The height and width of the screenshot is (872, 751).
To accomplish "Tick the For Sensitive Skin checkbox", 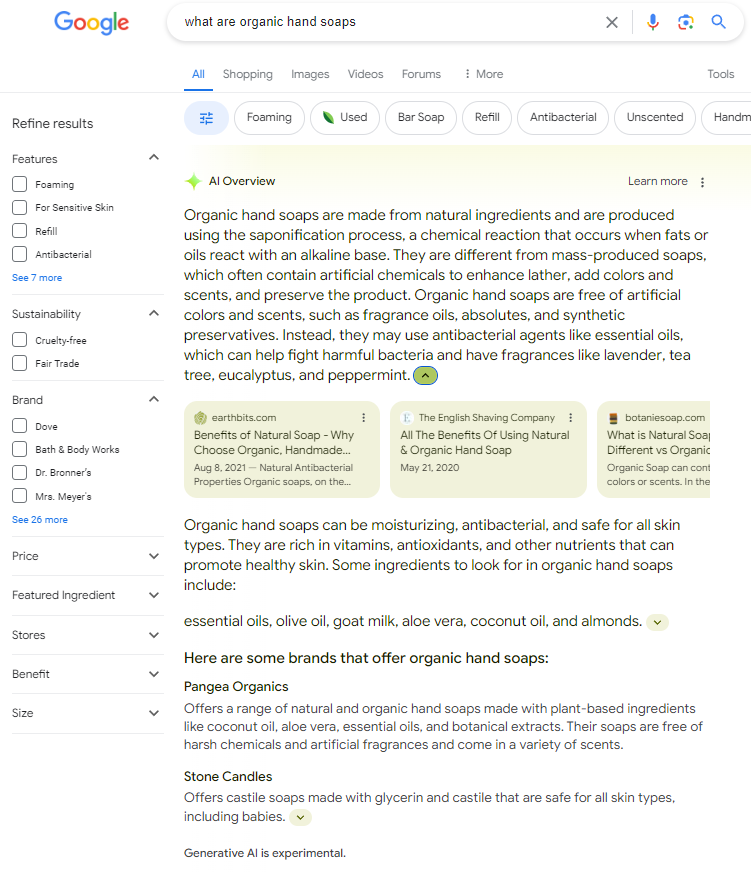I will [19, 207].
